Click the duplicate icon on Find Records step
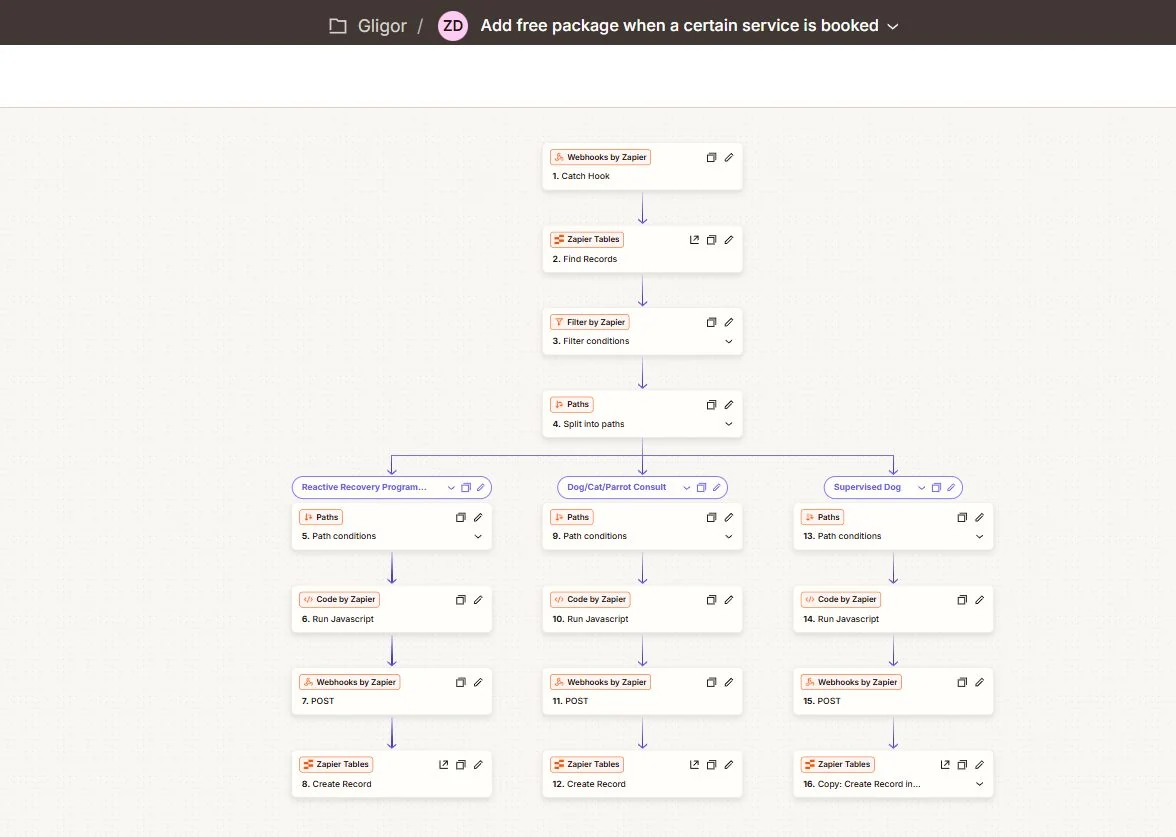1176x837 pixels. click(x=711, y=240)
